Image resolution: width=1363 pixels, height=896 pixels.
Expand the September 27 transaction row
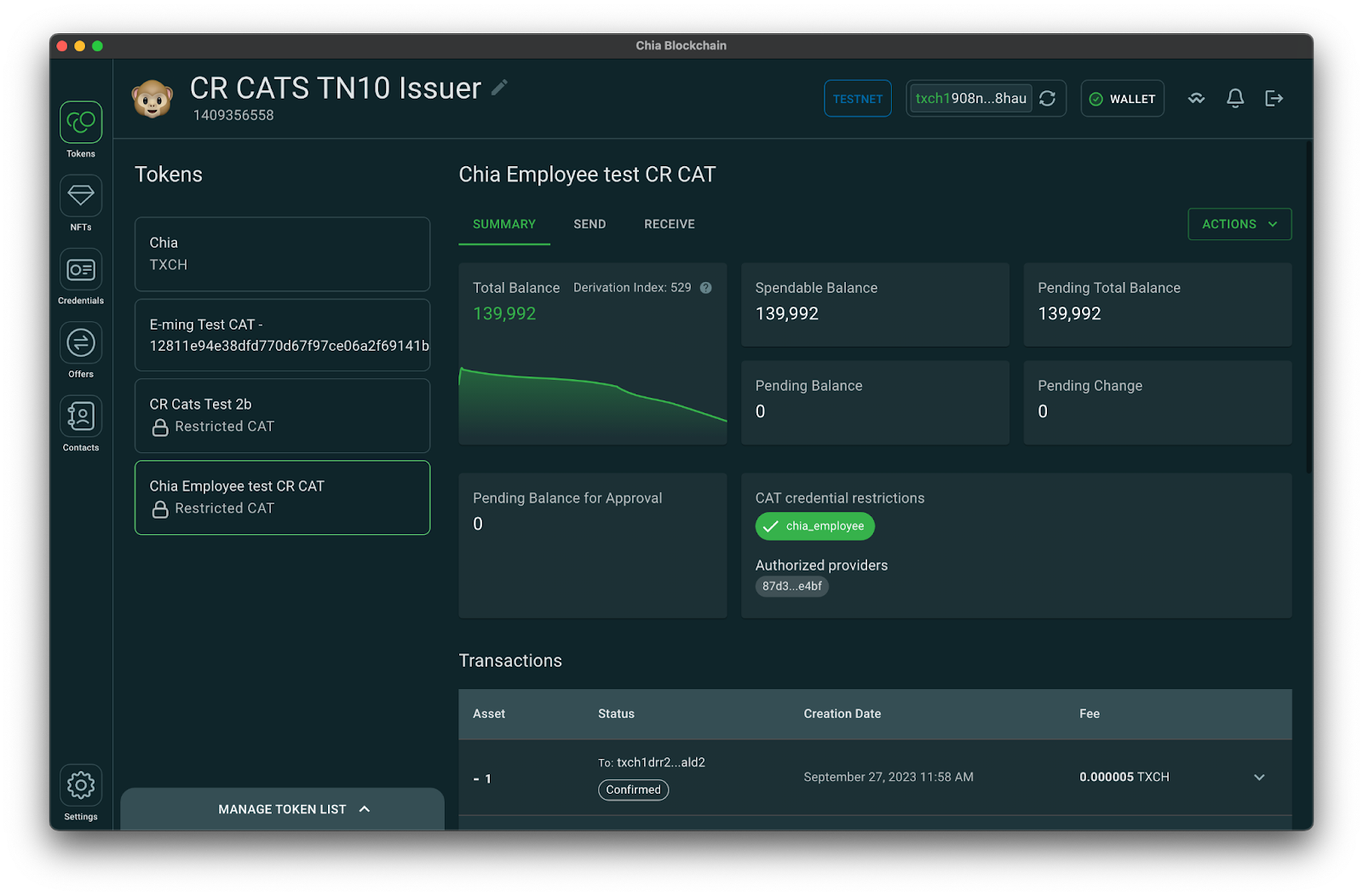pyautogui.click(x=1259, y=778)
